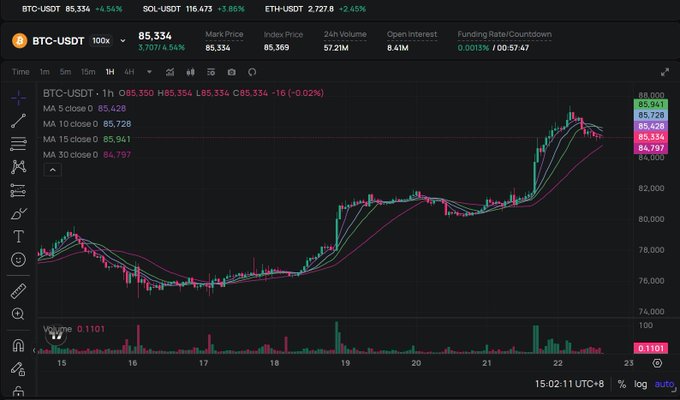Click the MA 30 close indicator legend
Image resolution: width=680 pixels, height=400 pixels.
[x=87, y=155]
